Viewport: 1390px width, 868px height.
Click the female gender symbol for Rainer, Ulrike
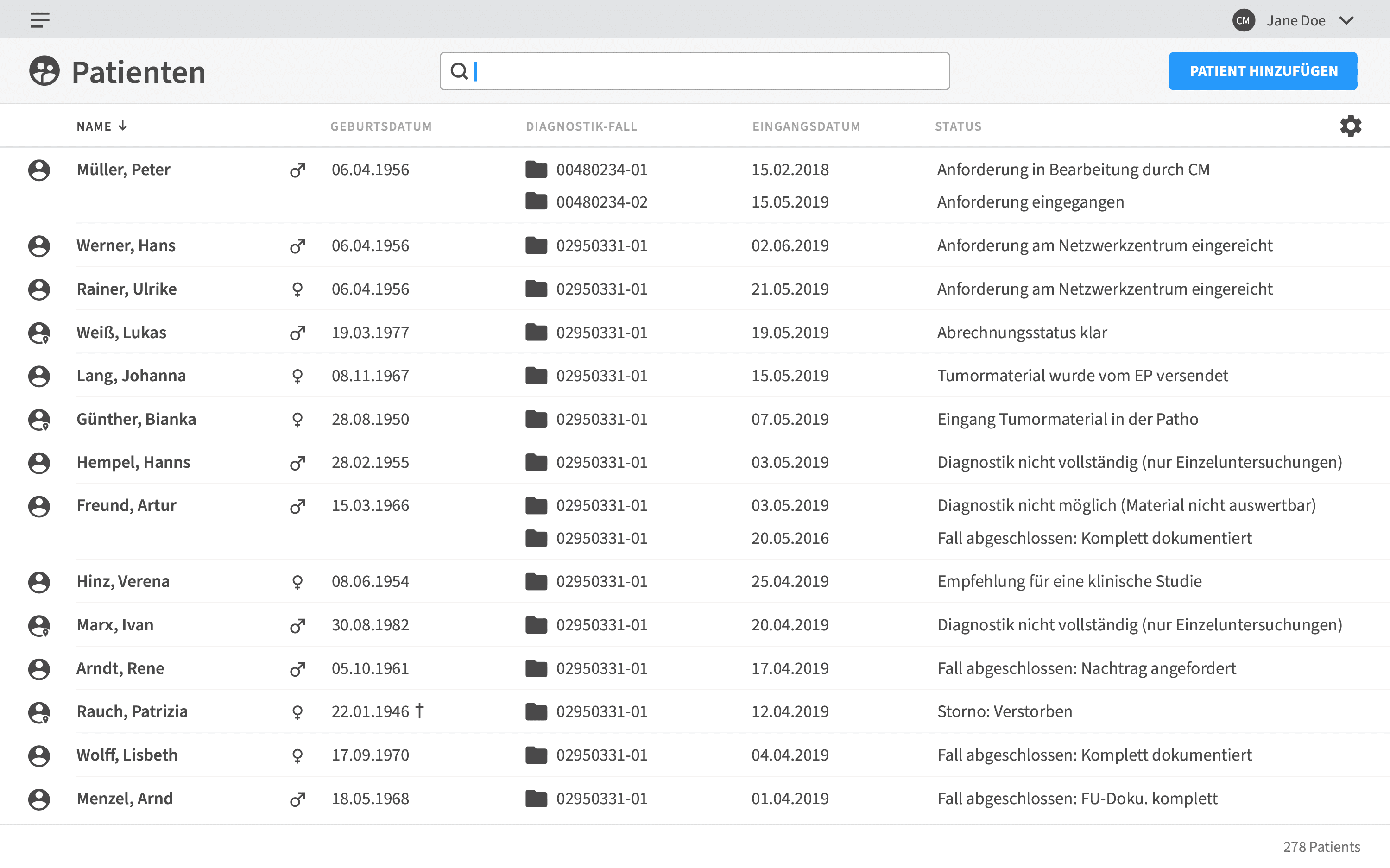(x=297, y=289)
